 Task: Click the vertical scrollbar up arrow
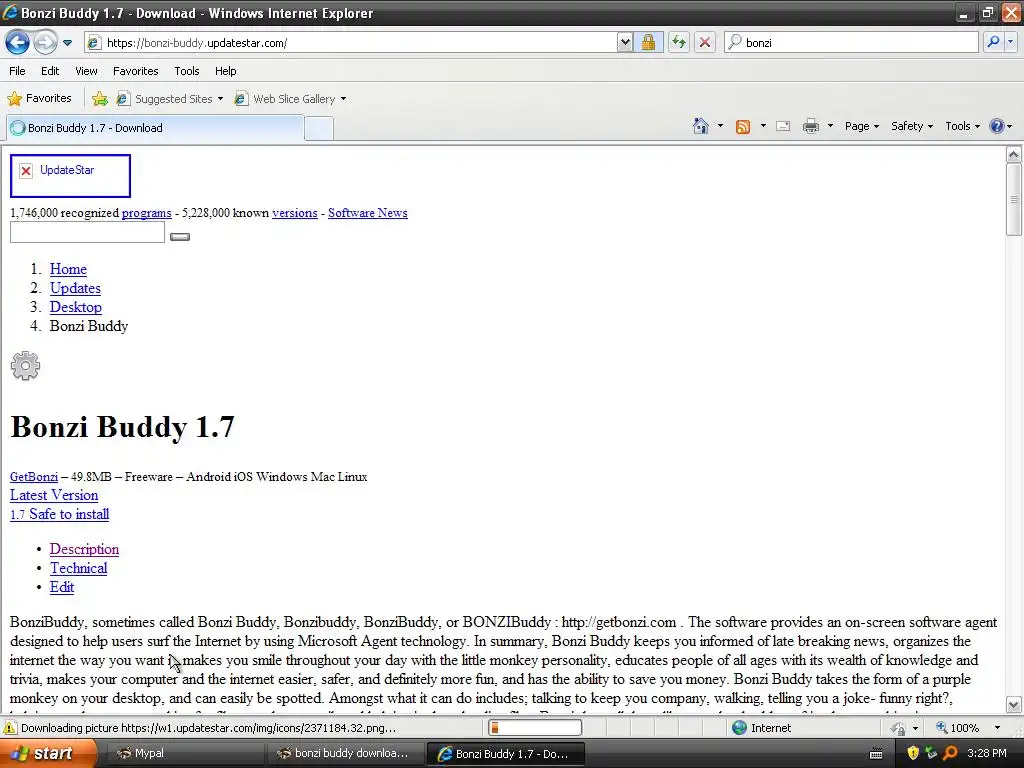click(x=1014, y=155)
